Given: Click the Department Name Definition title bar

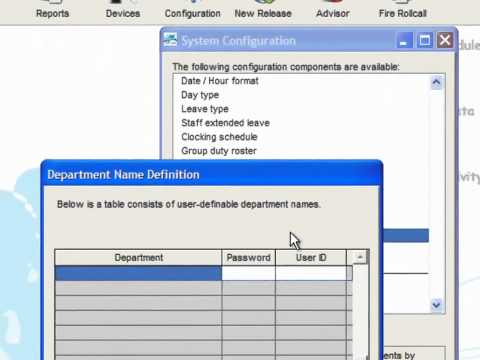Looking at the screenshot, I should tap(212, 174).
